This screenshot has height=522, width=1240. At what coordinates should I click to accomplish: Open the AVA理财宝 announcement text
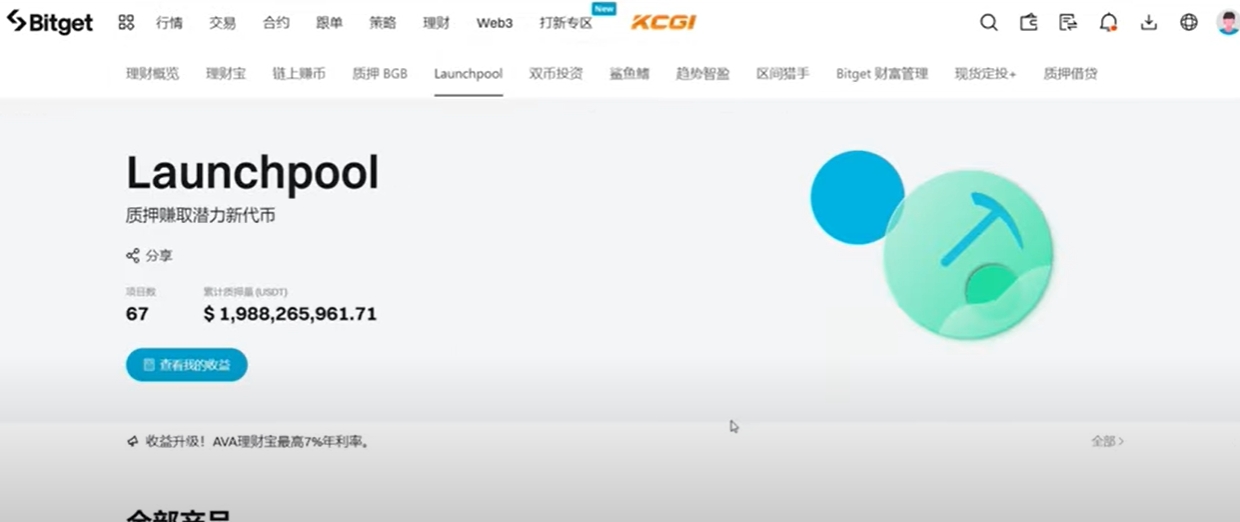click(258, 441)
